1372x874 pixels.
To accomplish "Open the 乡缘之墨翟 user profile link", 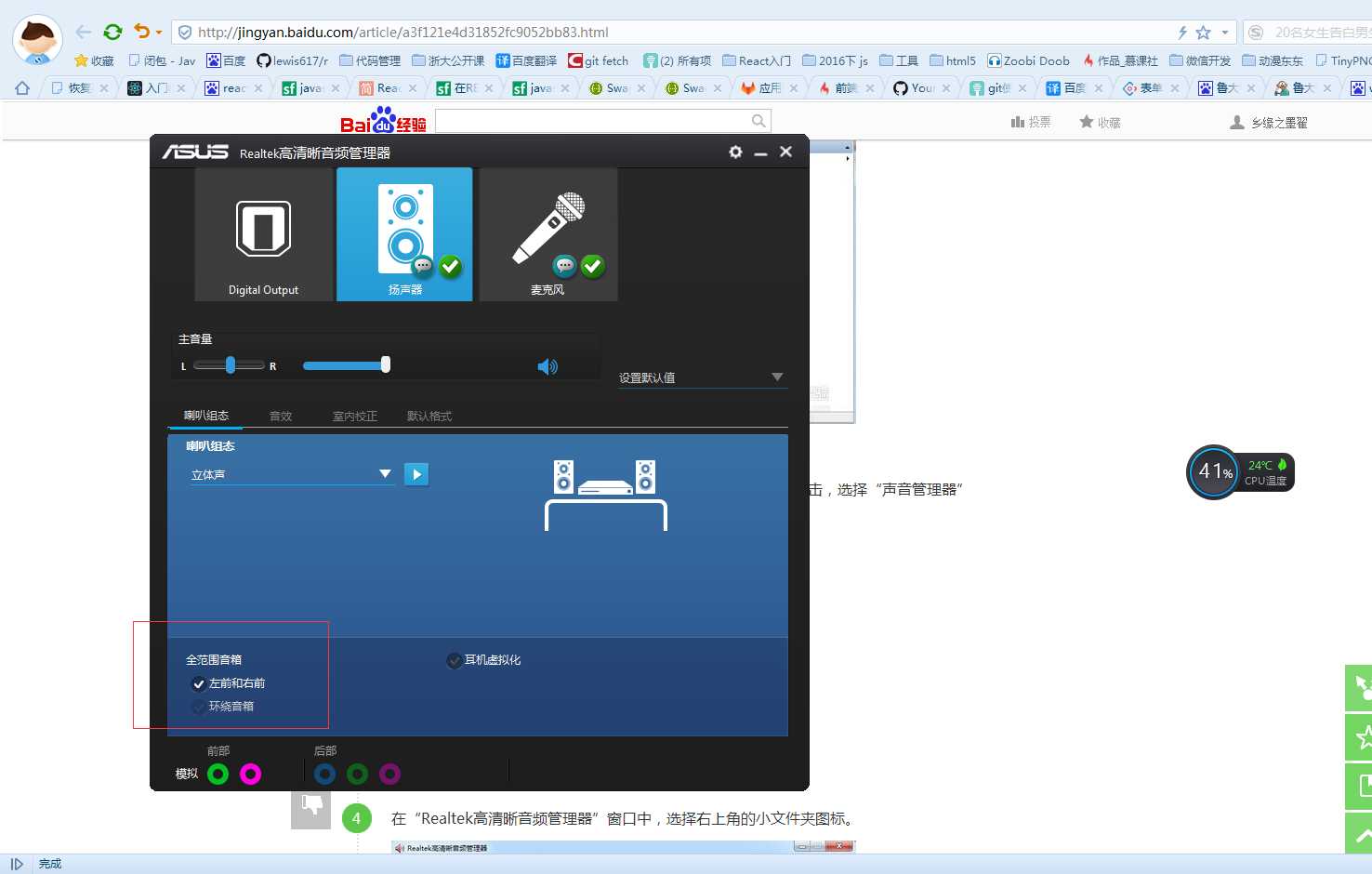I will click(x=1269, y=122).
